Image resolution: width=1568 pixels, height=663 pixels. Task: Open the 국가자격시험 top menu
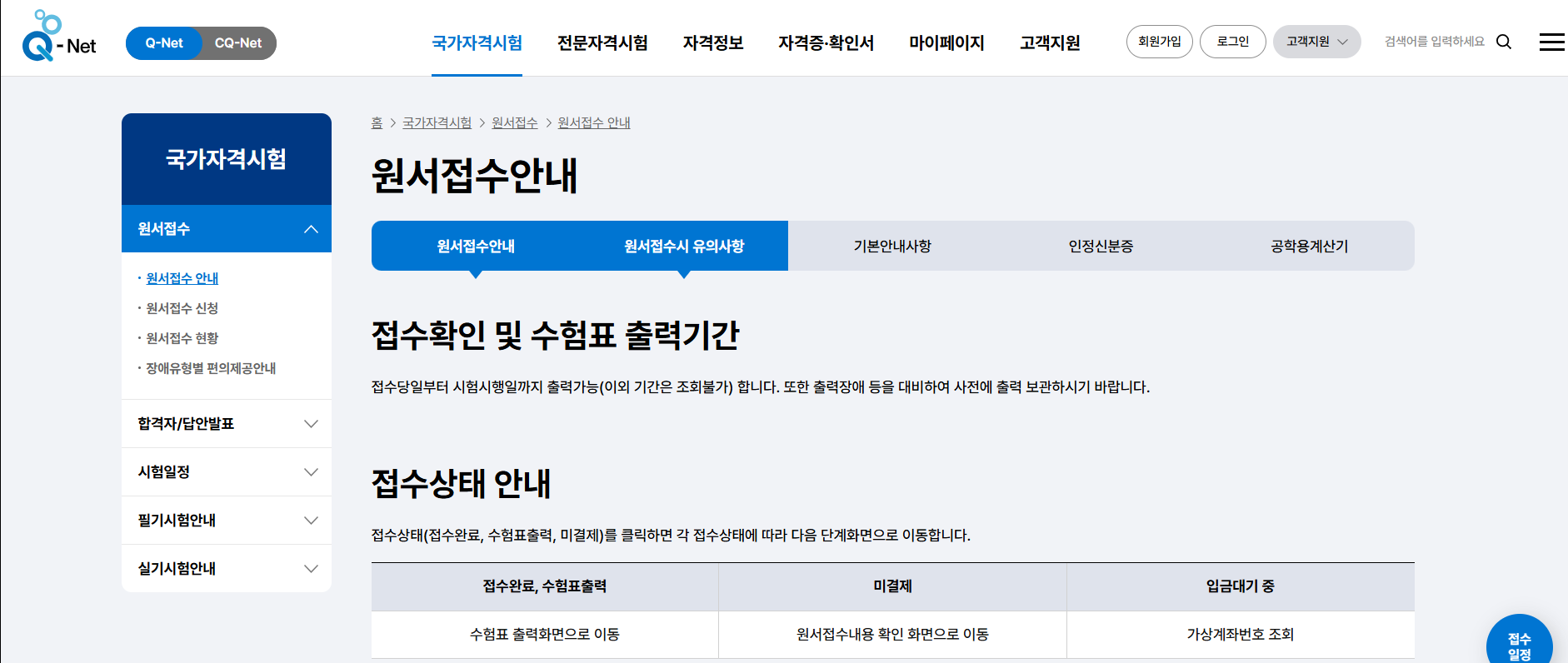(x=477, y=42)
